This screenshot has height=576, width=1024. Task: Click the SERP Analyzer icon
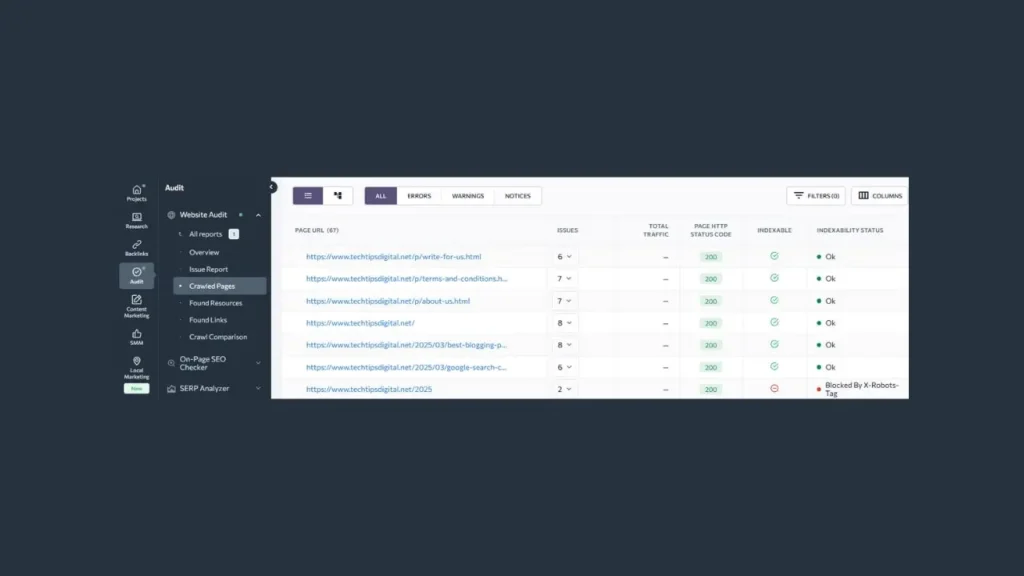(171, 389)
